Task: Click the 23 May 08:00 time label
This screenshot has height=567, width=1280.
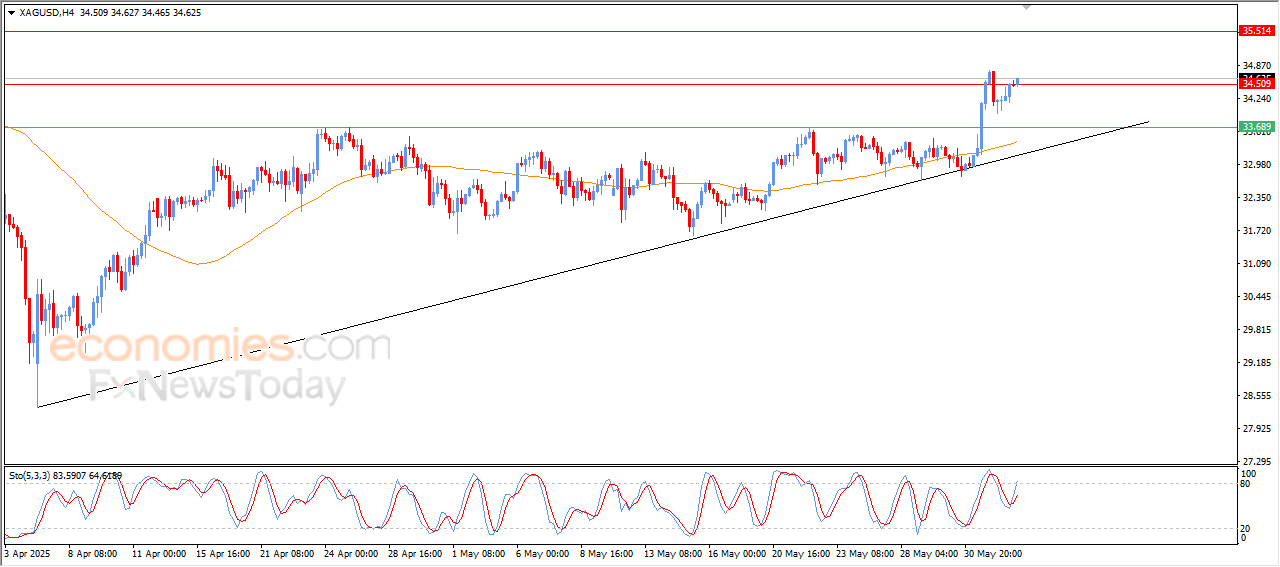Action: [867, 552]
